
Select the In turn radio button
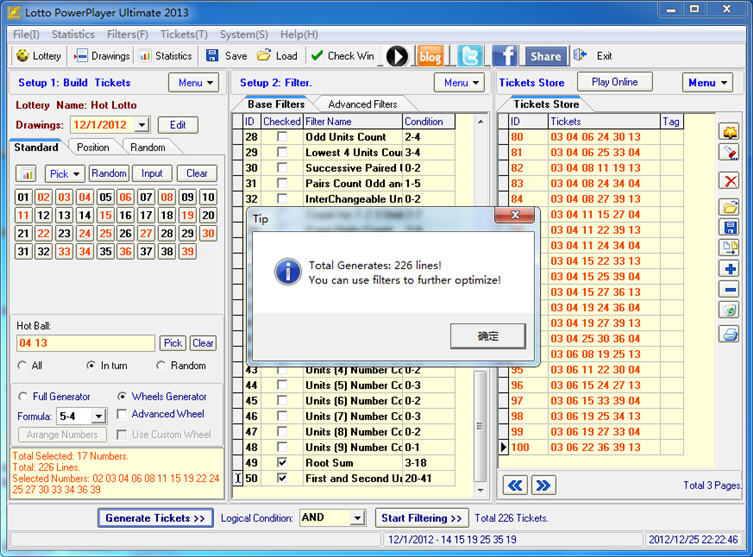(x=90, y=365)
